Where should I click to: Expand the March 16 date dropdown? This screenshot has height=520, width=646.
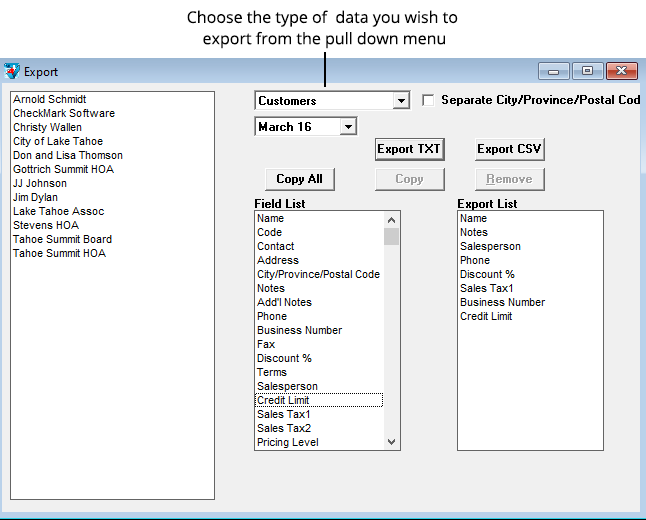click(348, 127)
